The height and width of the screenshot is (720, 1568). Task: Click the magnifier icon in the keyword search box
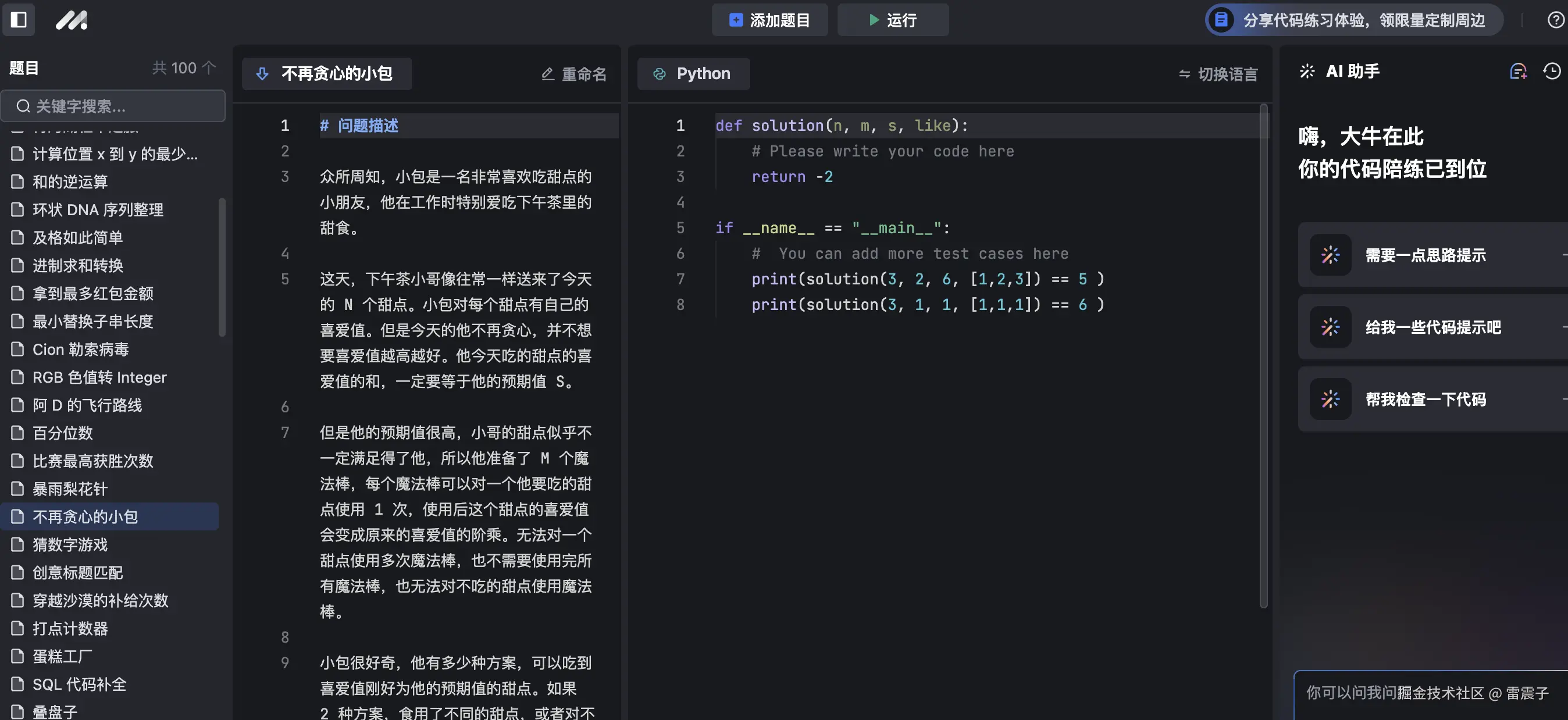[23, 106]
